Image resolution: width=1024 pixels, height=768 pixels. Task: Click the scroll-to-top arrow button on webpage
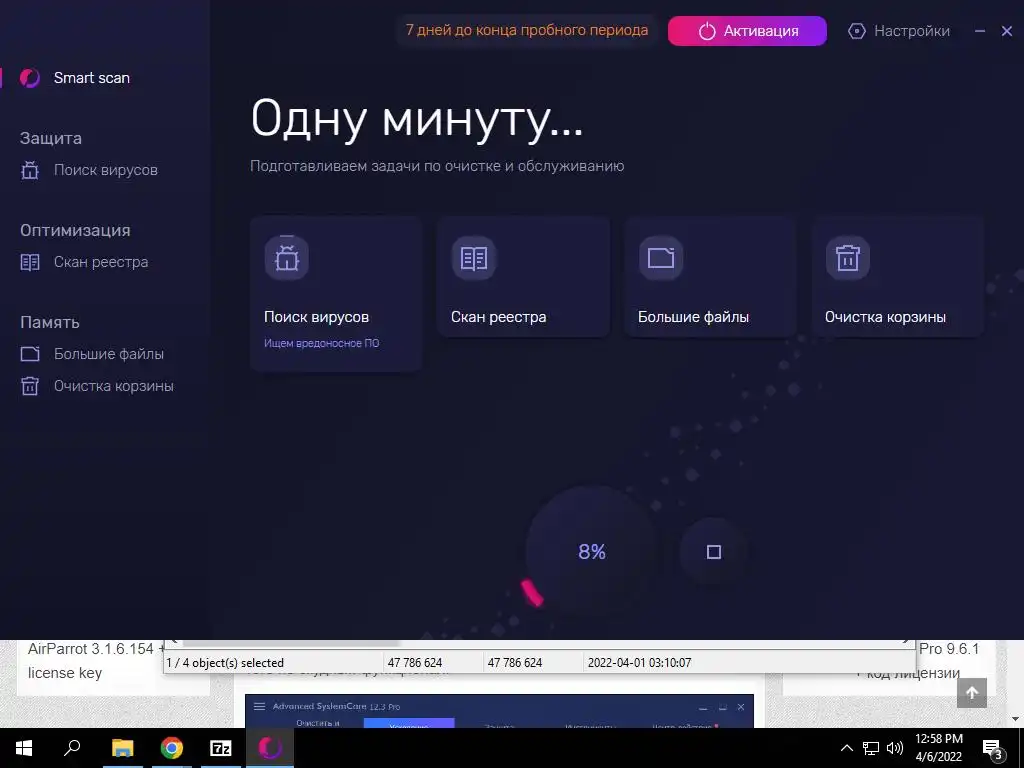[972, 693]
